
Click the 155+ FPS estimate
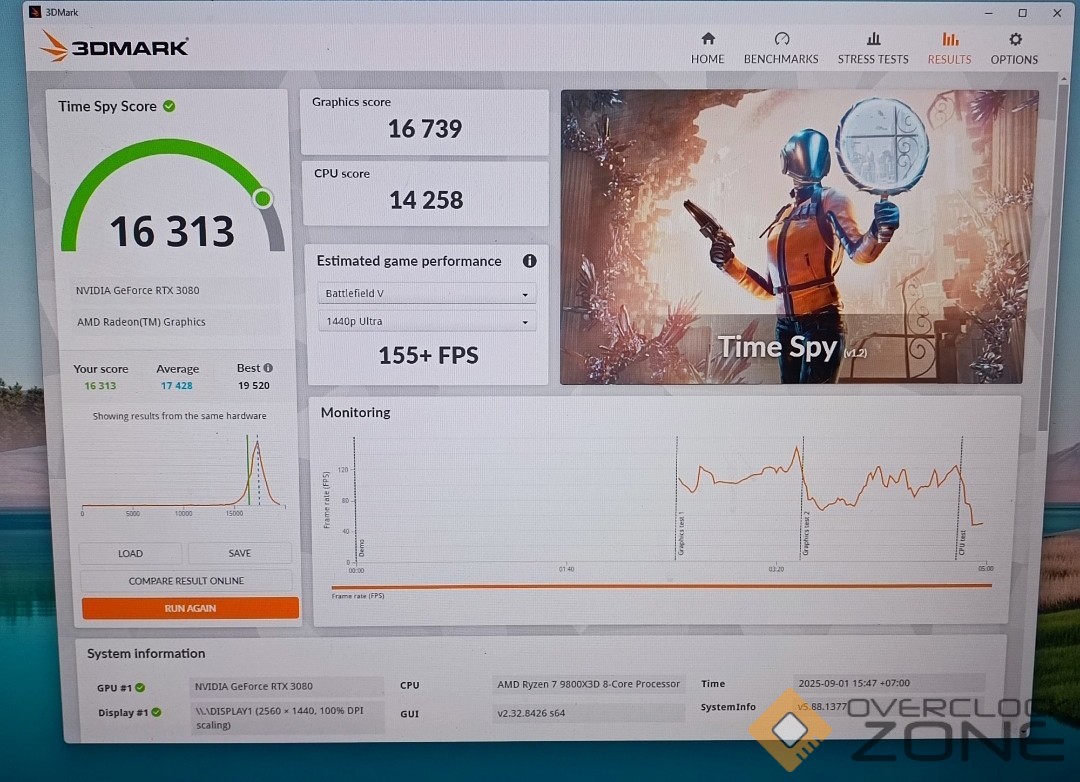[x=428, y=356]
